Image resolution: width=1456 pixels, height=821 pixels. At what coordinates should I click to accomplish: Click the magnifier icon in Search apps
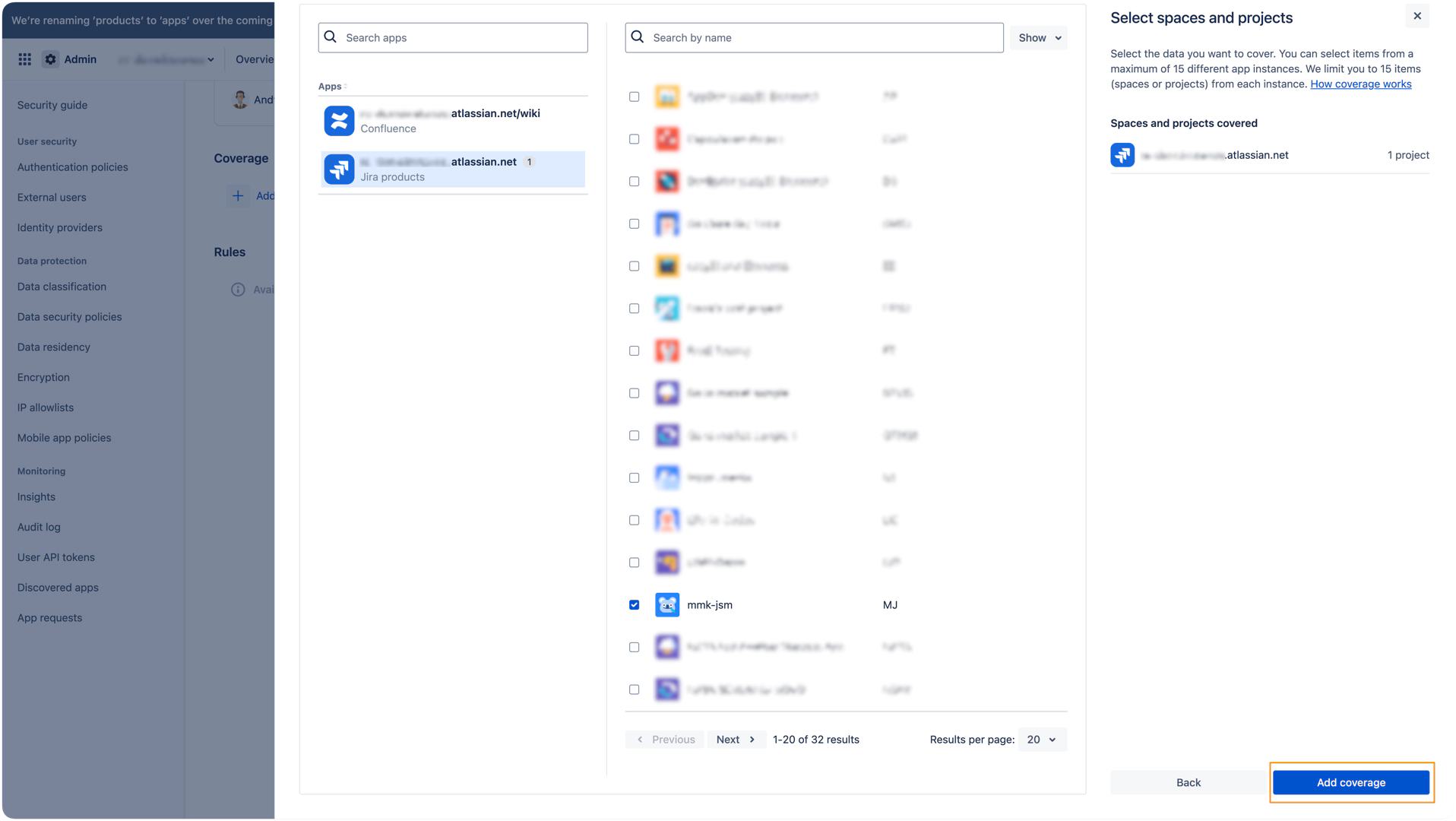pyautogui.click(x=331, y=37)
